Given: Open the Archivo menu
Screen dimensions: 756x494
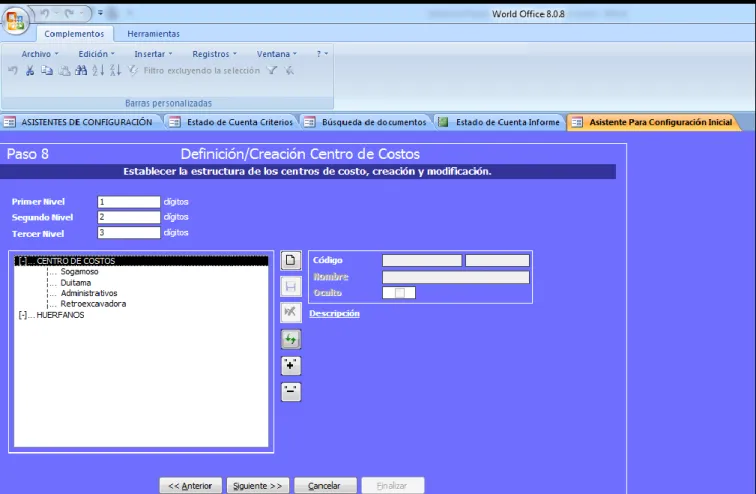Looking at the screenshot, I should pos(40,54).
